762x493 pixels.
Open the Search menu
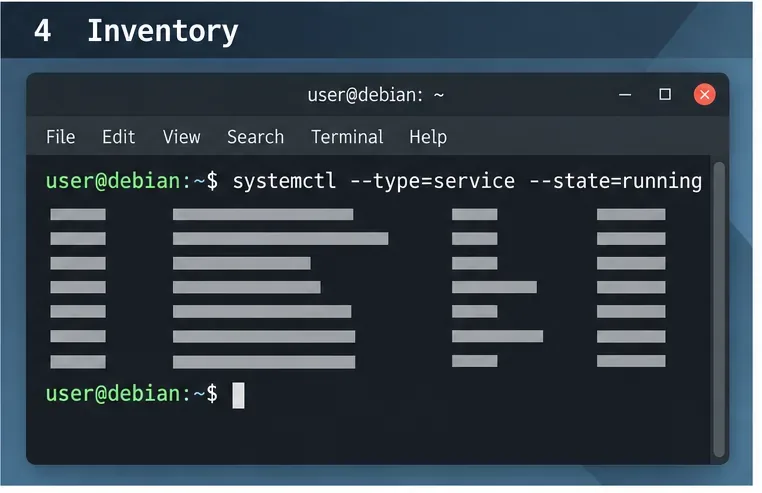click(255, 137)
